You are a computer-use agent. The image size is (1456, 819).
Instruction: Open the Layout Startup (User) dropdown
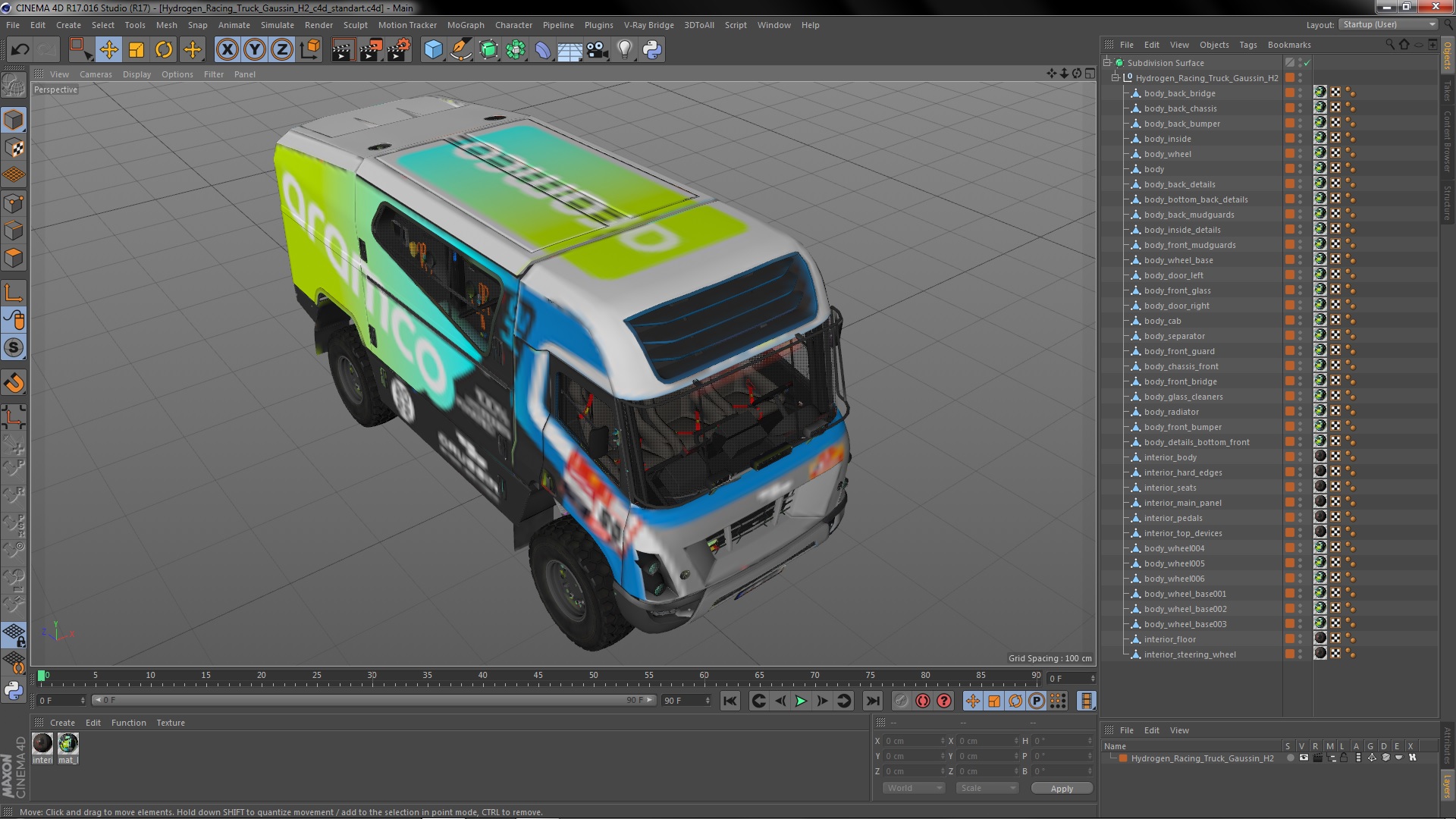click(1387, 24)
